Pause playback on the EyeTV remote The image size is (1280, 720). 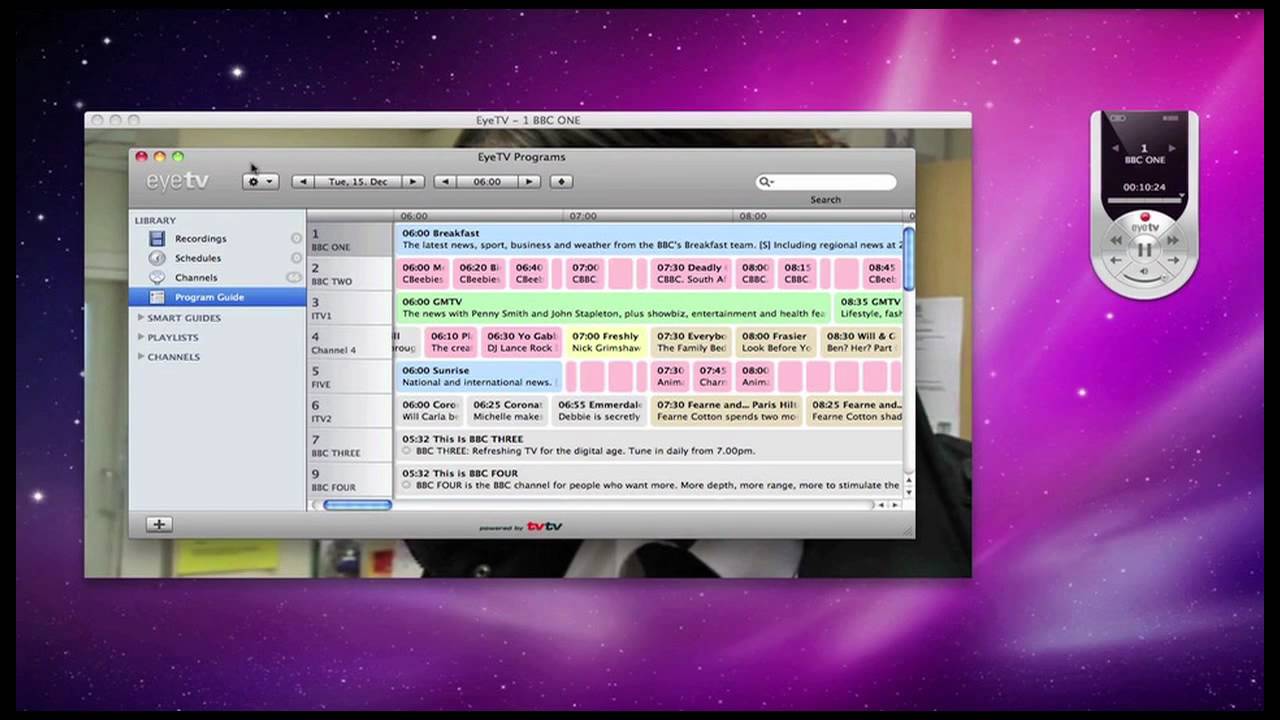click(x=1146, y=249)
